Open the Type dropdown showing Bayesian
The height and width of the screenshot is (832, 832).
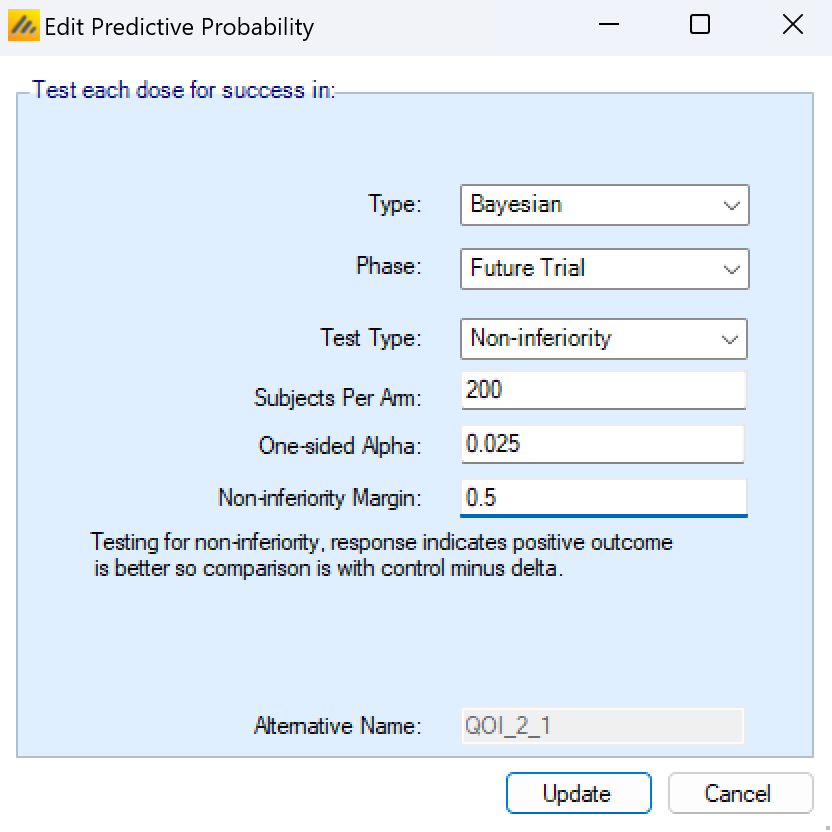coord(604,205)
